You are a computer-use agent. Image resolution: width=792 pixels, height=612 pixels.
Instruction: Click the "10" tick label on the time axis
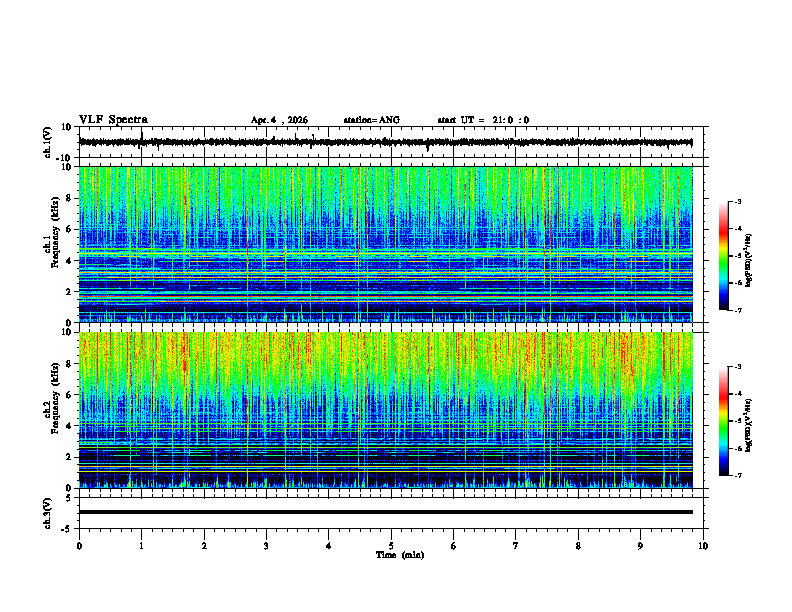(703, 546)
